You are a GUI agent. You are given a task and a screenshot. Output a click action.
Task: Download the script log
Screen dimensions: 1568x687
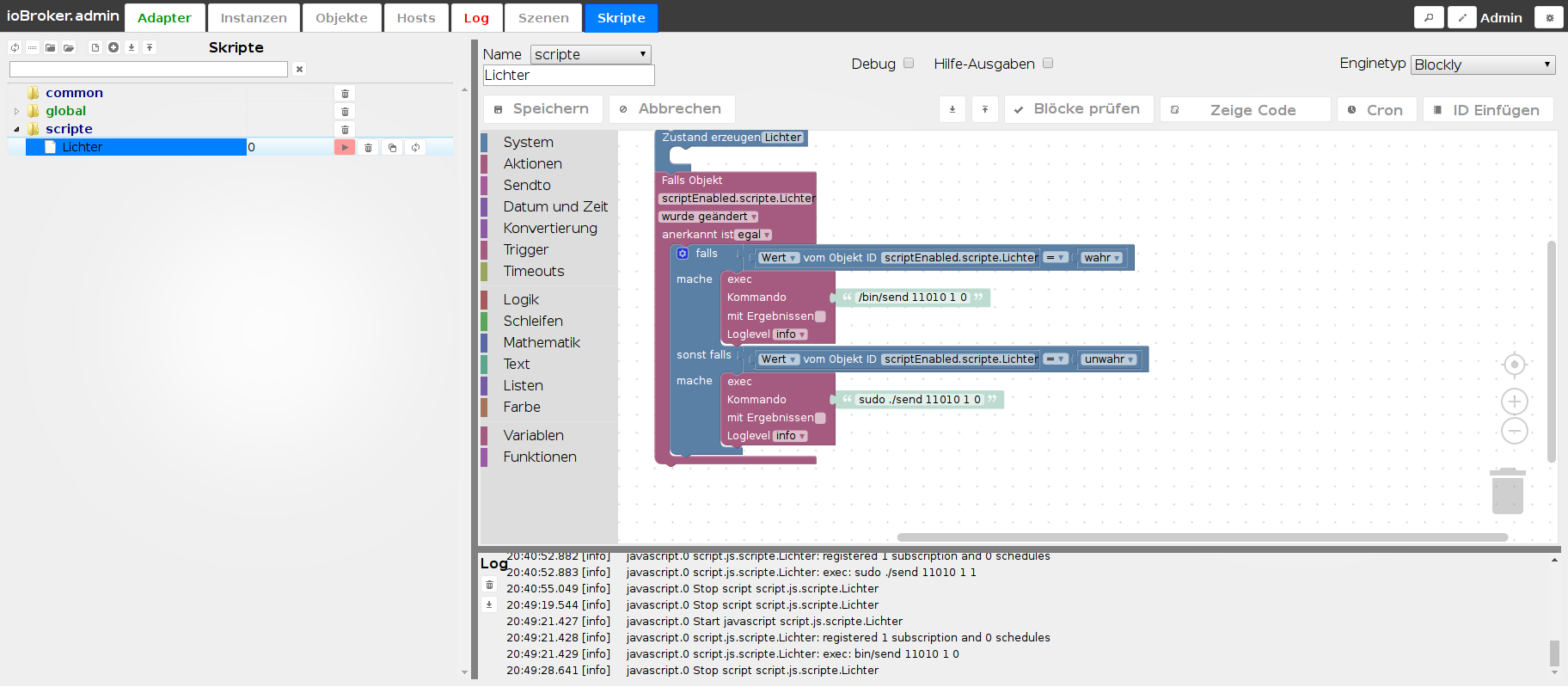489,604
